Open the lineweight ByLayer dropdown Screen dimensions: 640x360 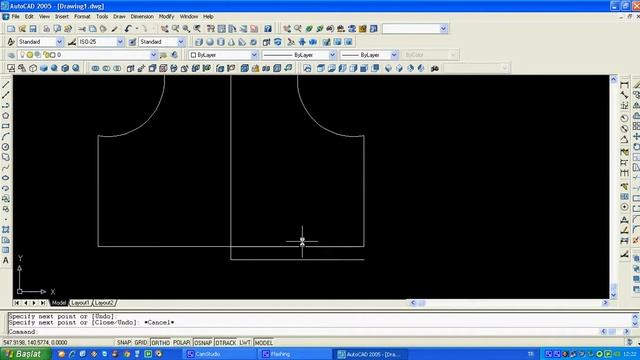pos(394,55)
